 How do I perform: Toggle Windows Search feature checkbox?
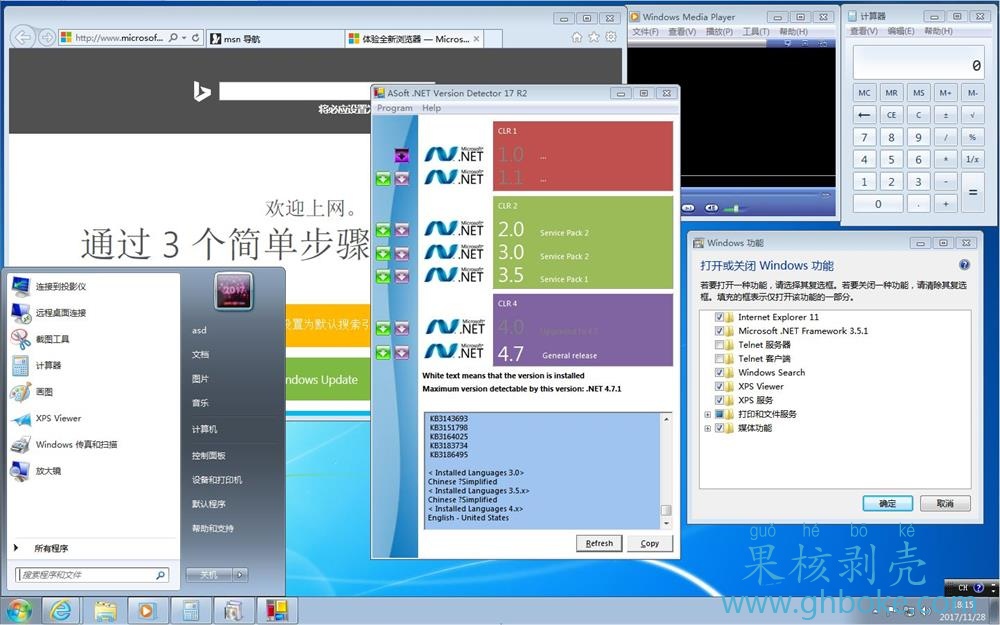tap(719, 373)
